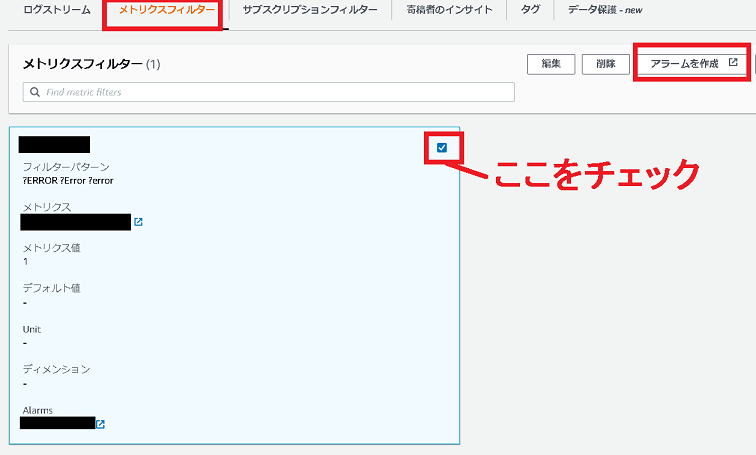Viewport: 756px width, 455px height.
Task: Open the external link icon under Alarms
Action: coord(100,424)
